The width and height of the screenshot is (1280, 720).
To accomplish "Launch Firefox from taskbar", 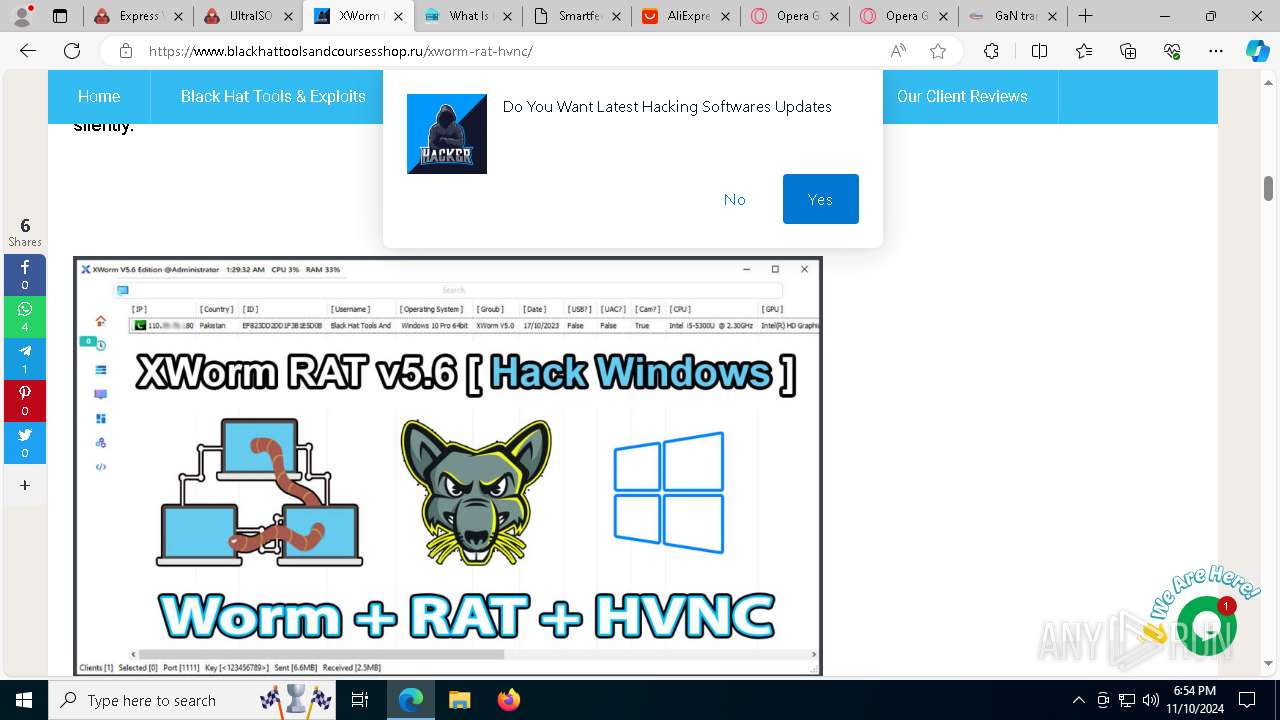I will click(508, 700).
